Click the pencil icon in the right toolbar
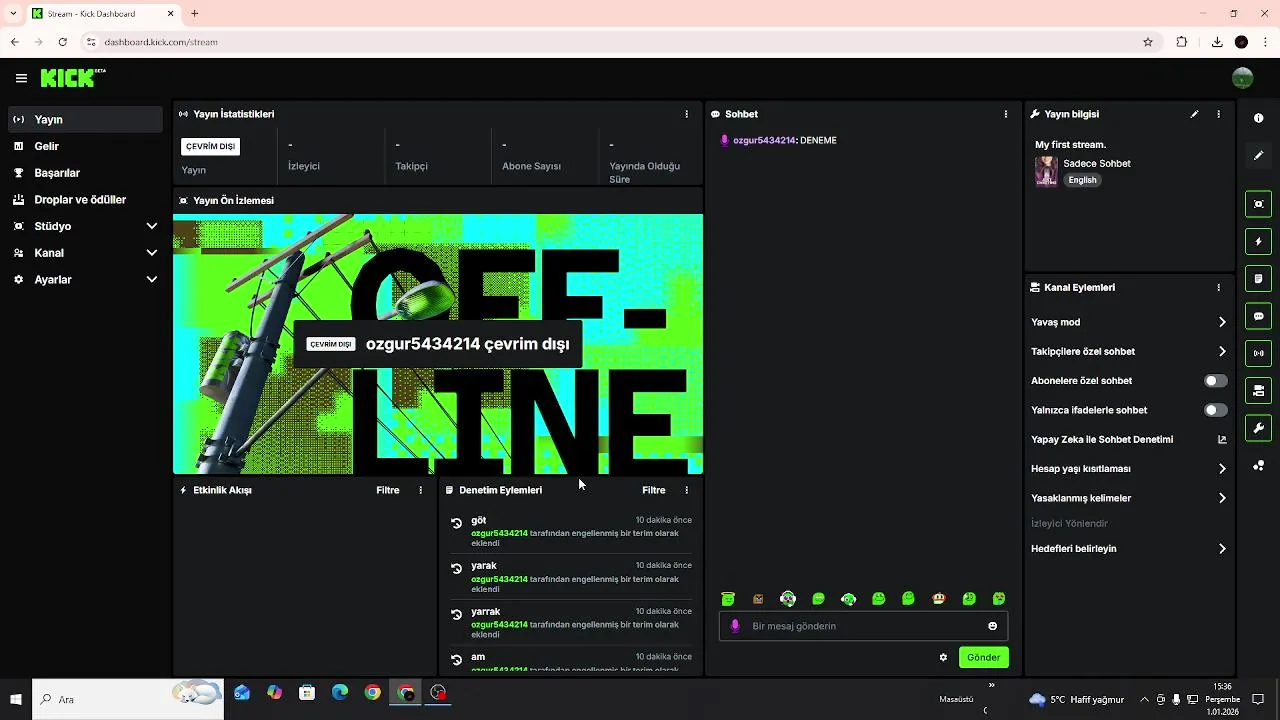This screenshot has width=1280, height=720. pyautogui.click(x=1258, y=155)
